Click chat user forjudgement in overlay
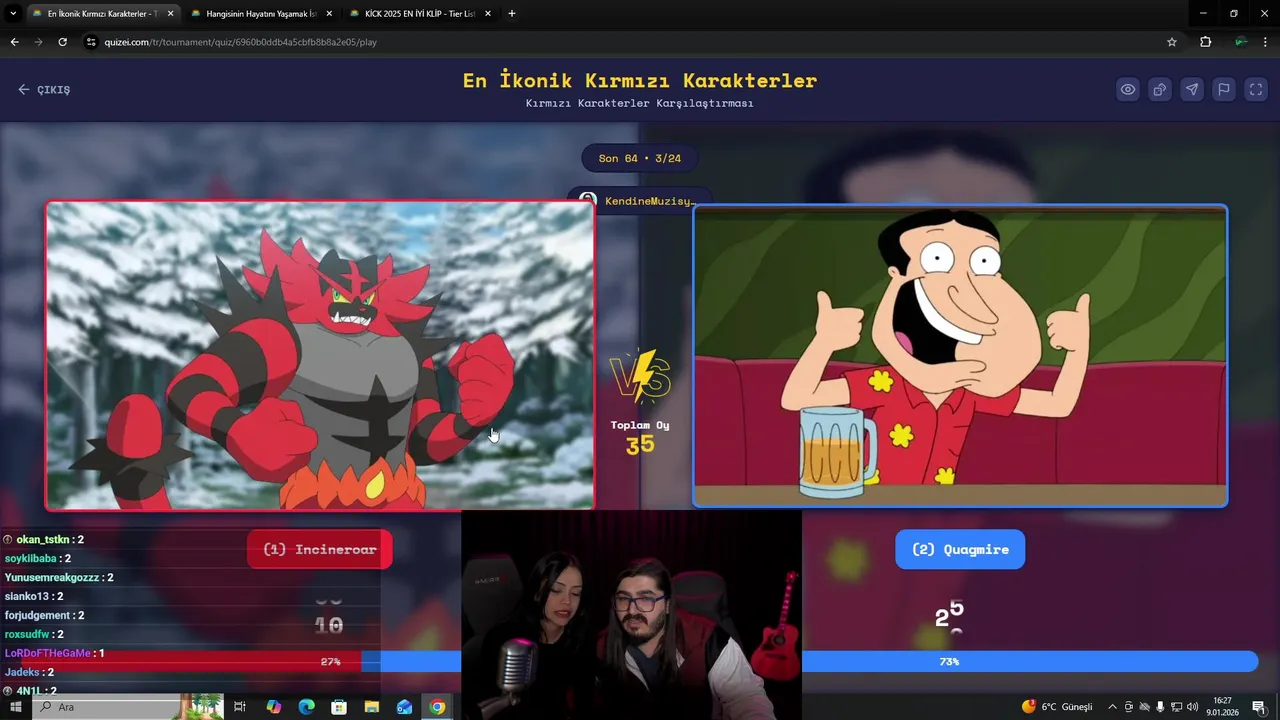The width and height of the screenshot is (1280, 720). [x=37, y=616]
